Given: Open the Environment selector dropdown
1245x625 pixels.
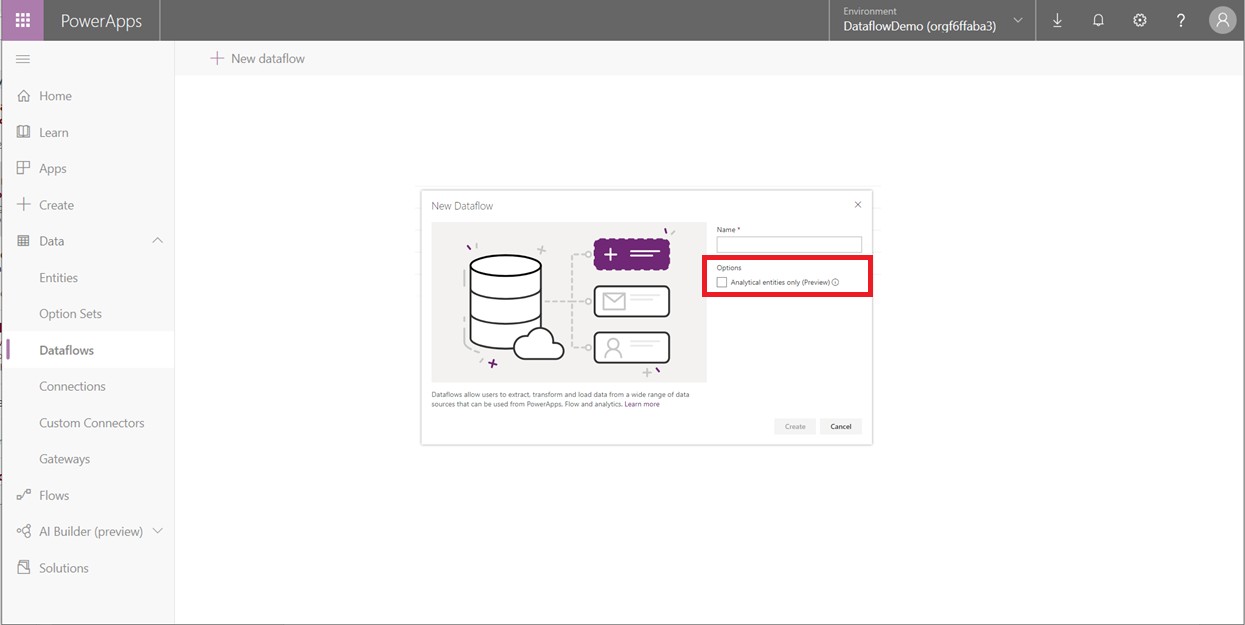Looking at the screenshot, I should (1017, 20).
